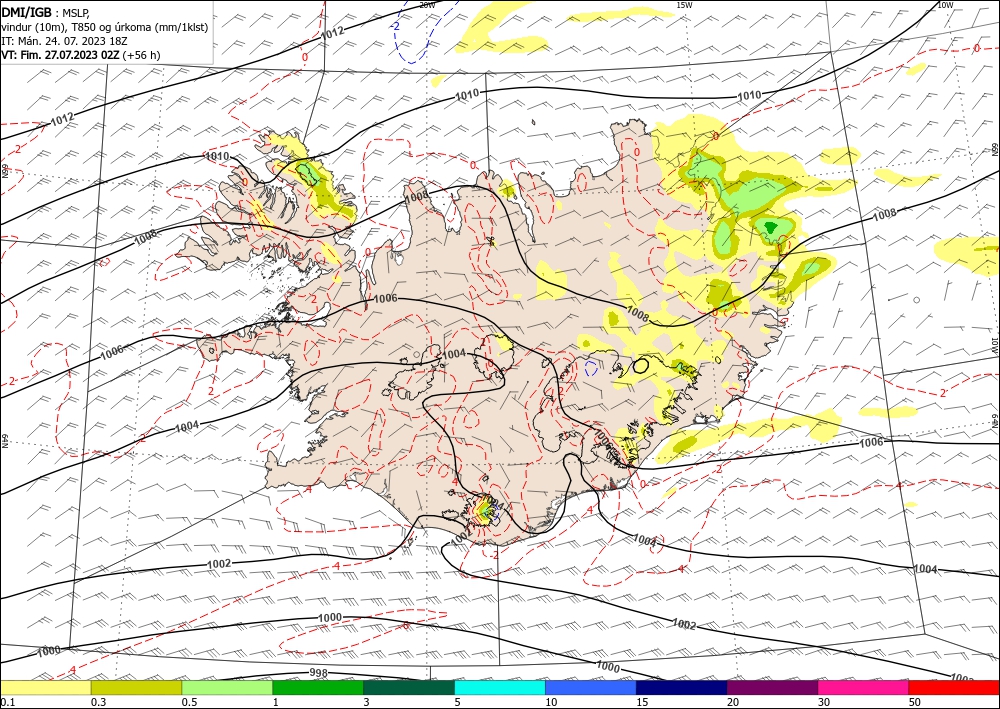The image size is (1000, 709).
Task: Click the legend value '20'
Action: coord(733,702)
